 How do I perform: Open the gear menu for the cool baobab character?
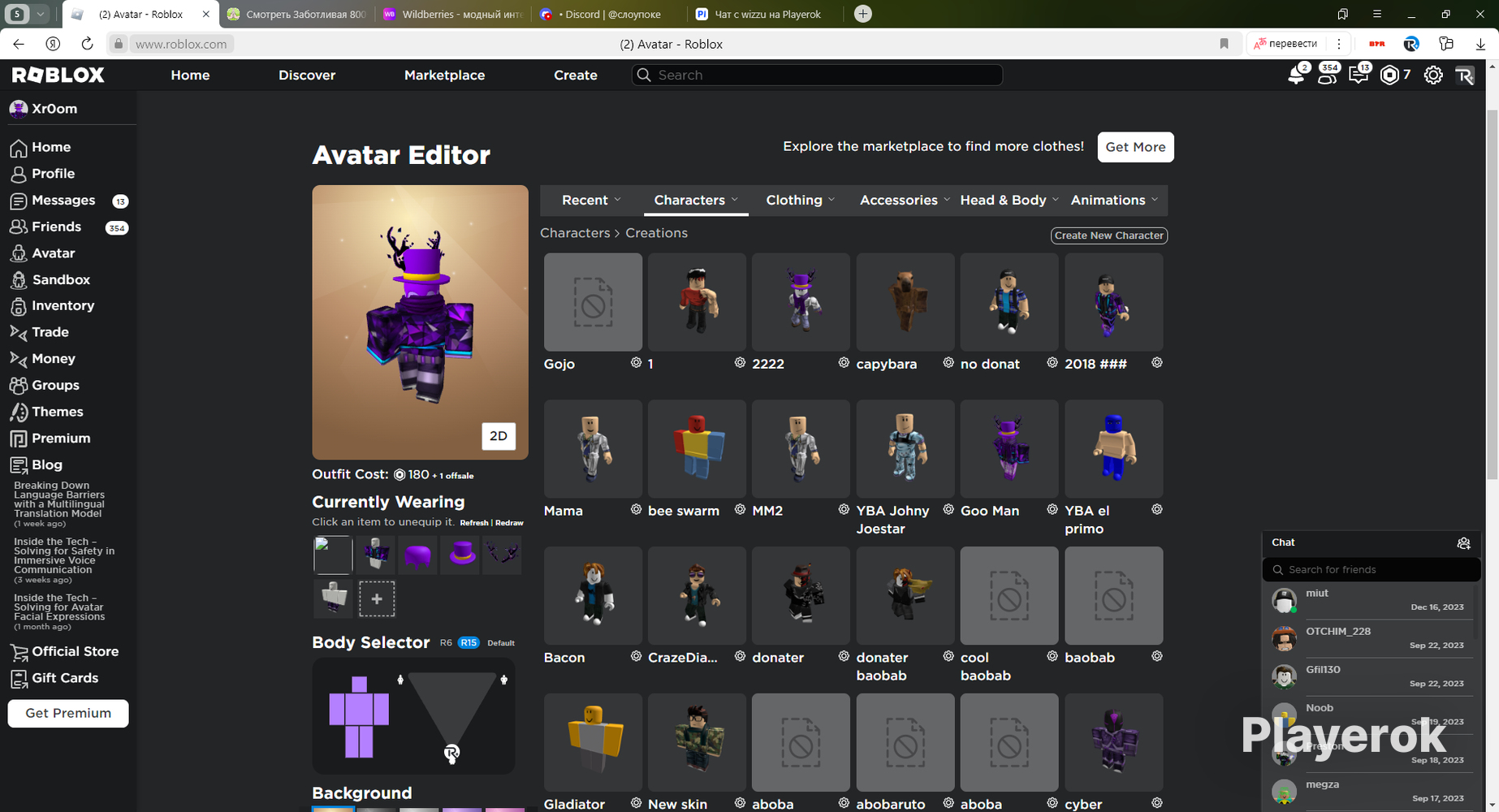[1052, 656]
